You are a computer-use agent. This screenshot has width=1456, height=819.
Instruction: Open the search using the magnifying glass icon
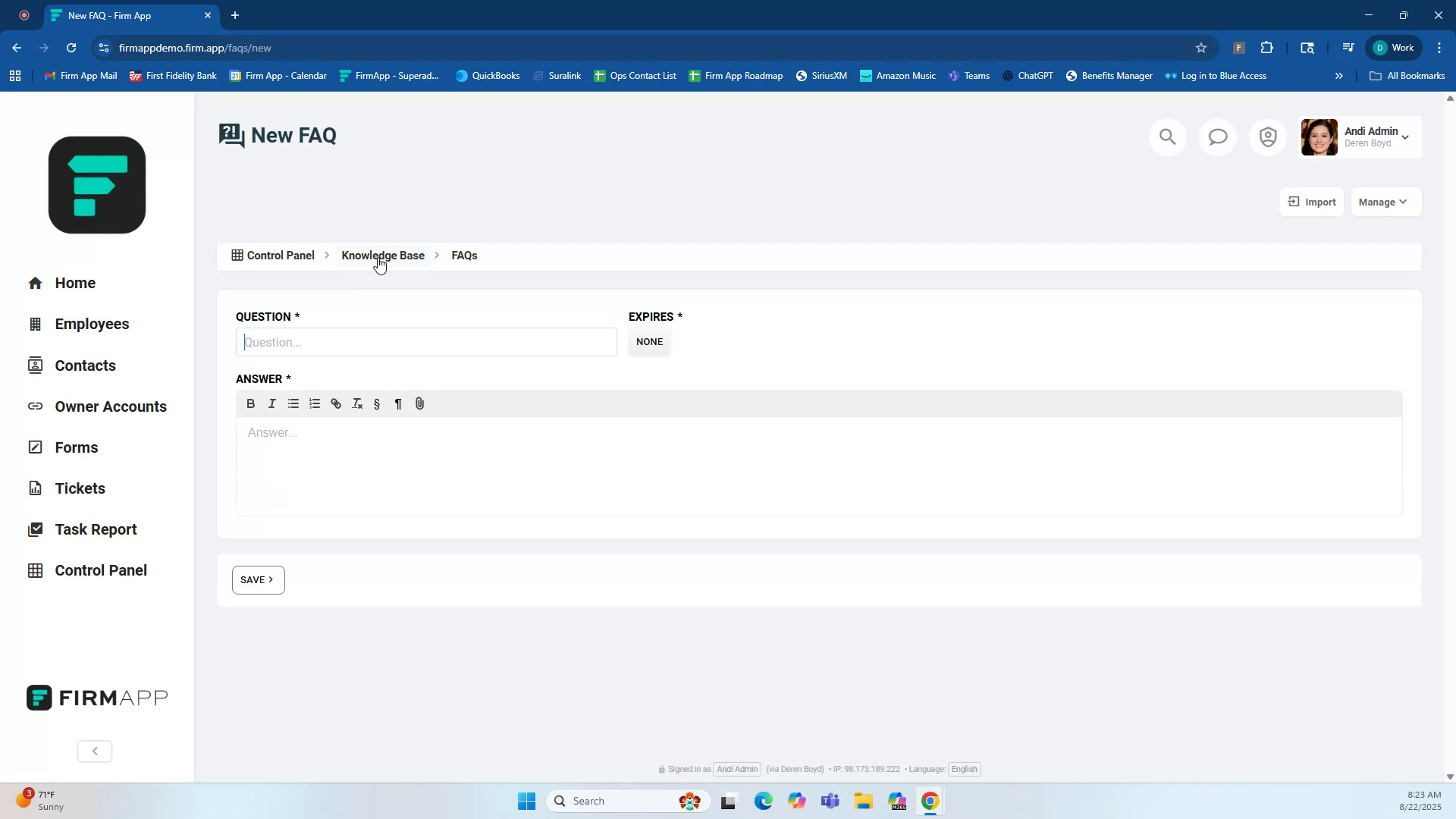(x=1167, y=136)
